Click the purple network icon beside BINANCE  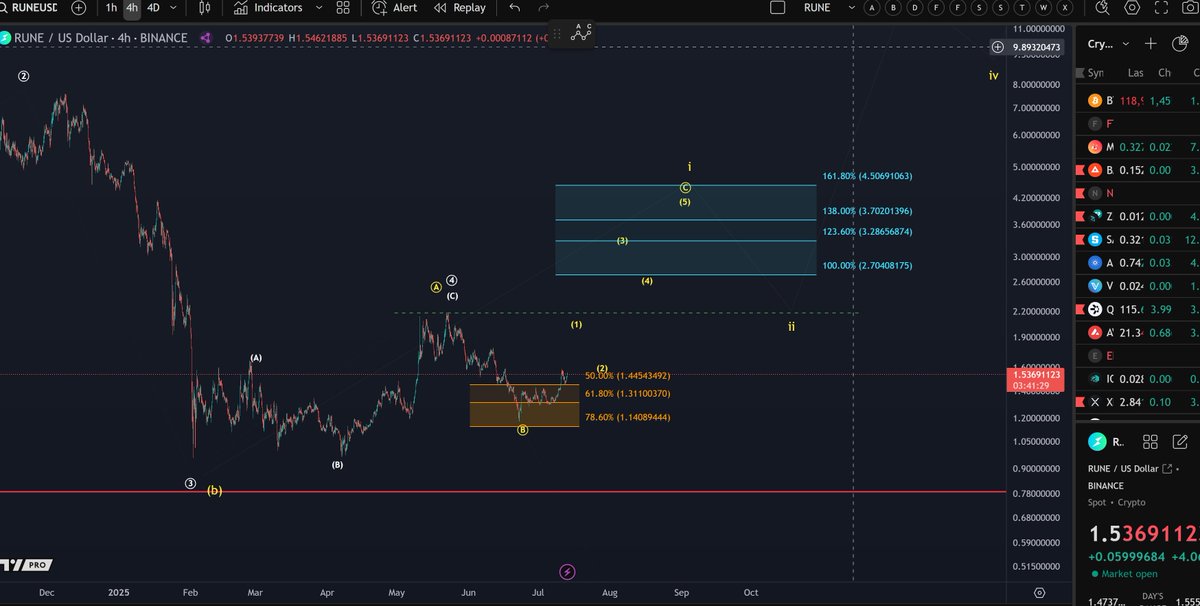pyautogui.click(x=205, y=38)
